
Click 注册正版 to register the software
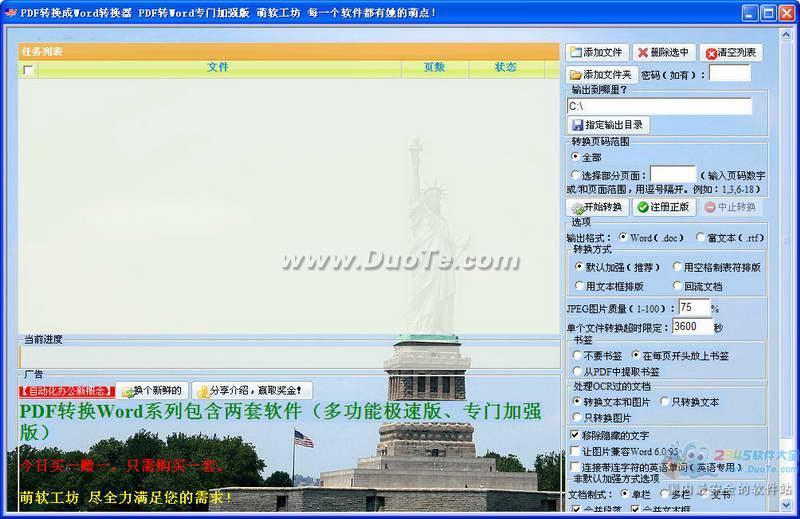click(664, 207)
